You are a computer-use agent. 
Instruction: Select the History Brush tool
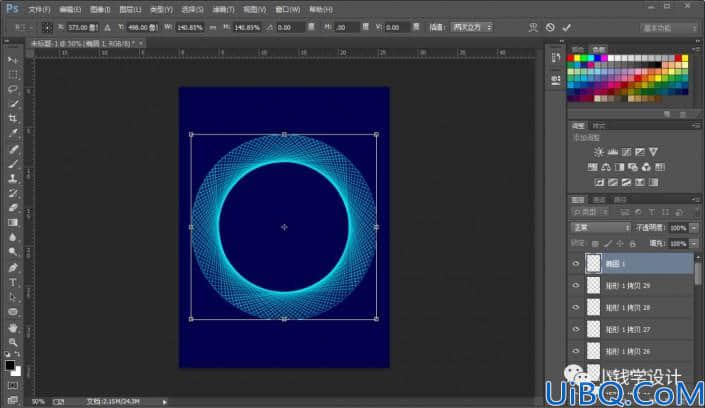[13, 193]
